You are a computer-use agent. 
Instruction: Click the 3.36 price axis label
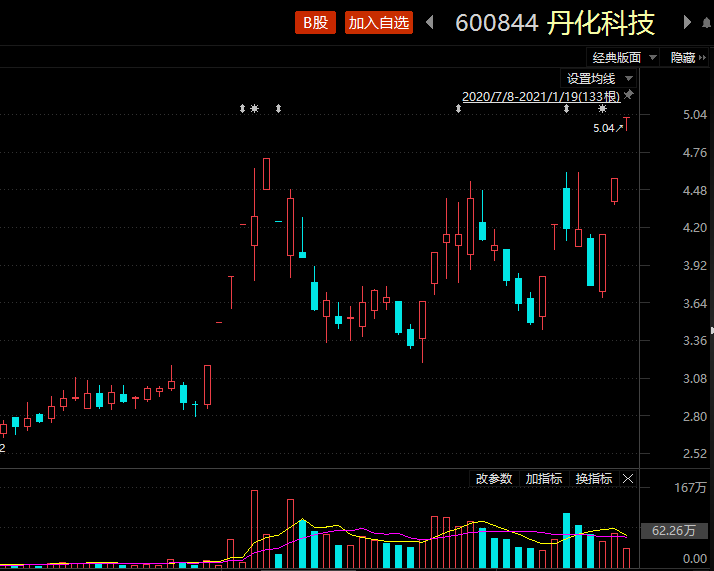tap(694, 341)
